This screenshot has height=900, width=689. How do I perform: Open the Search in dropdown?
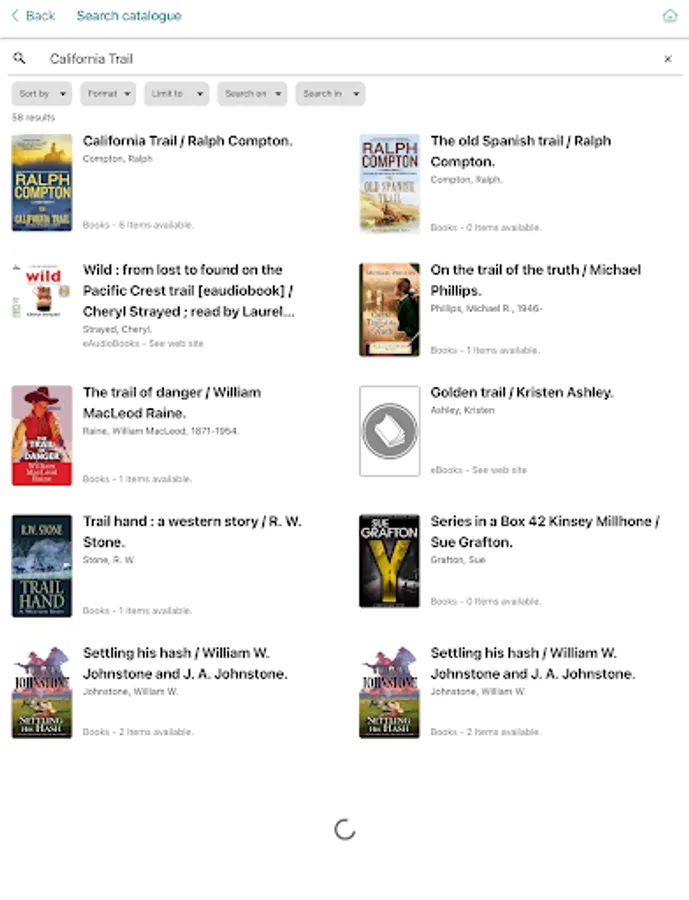pyautogui.click(x=330, y=94)
